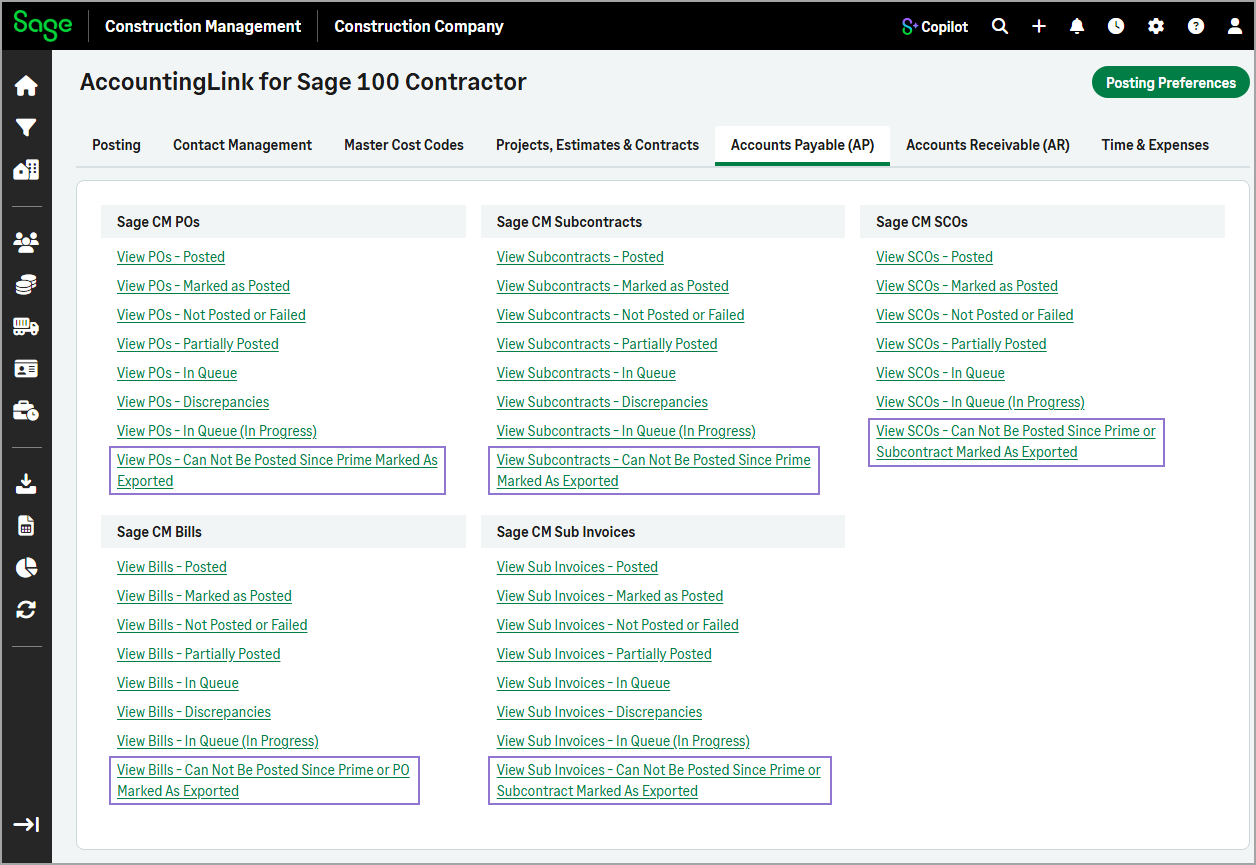Click the Sage logo

tap(42, 25)
